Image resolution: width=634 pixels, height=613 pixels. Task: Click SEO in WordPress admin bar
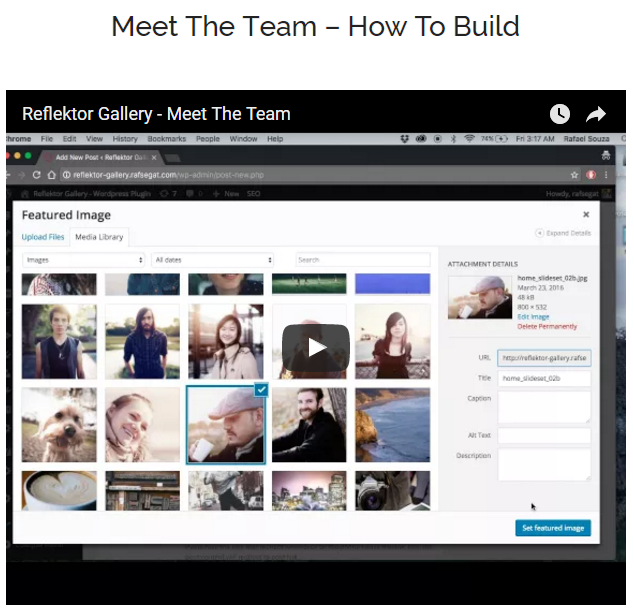254,194
